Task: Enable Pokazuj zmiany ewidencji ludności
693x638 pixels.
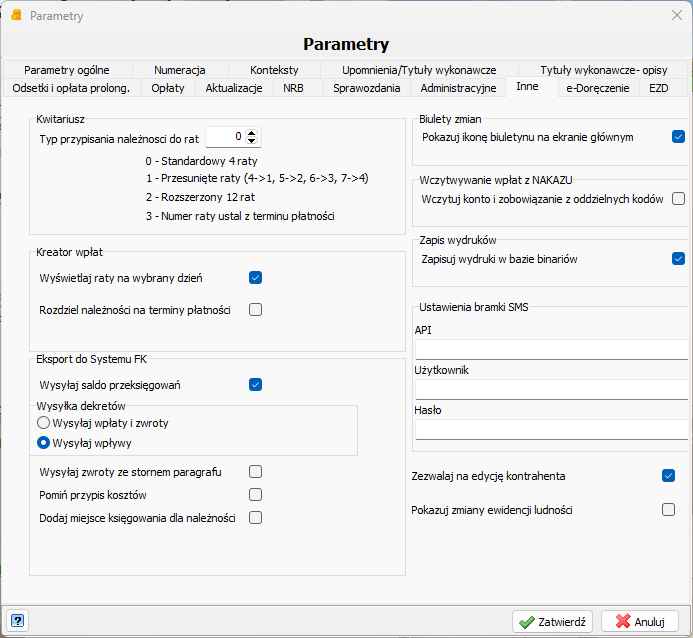Action: click(x=668, y=509)
